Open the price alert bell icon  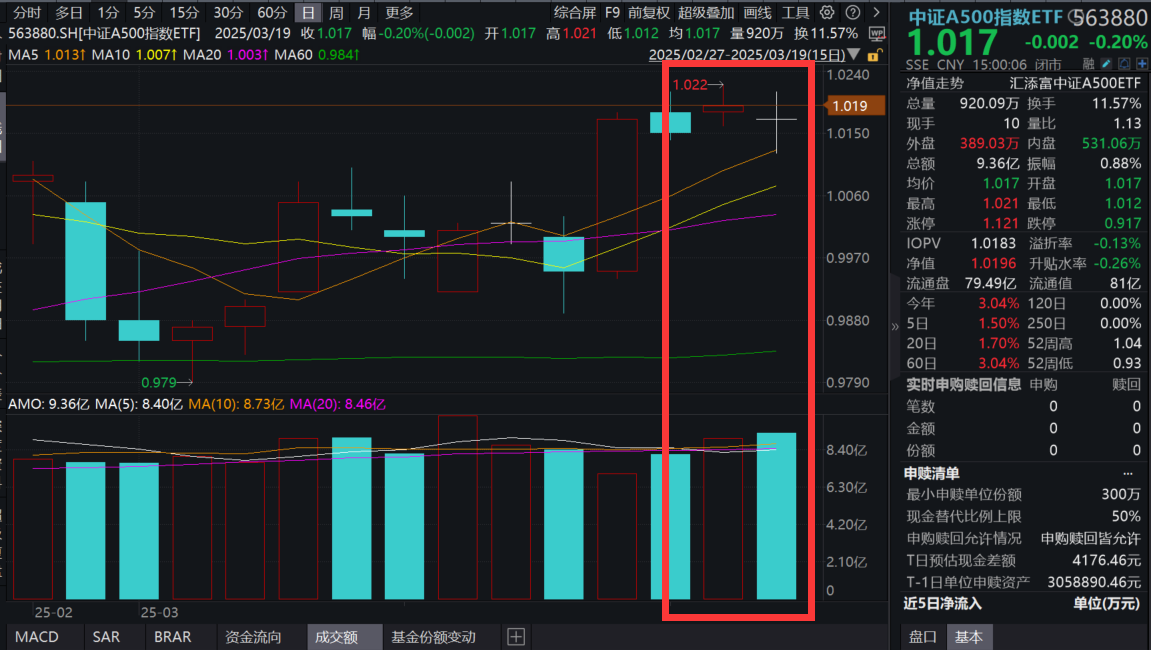[1125, 63]
